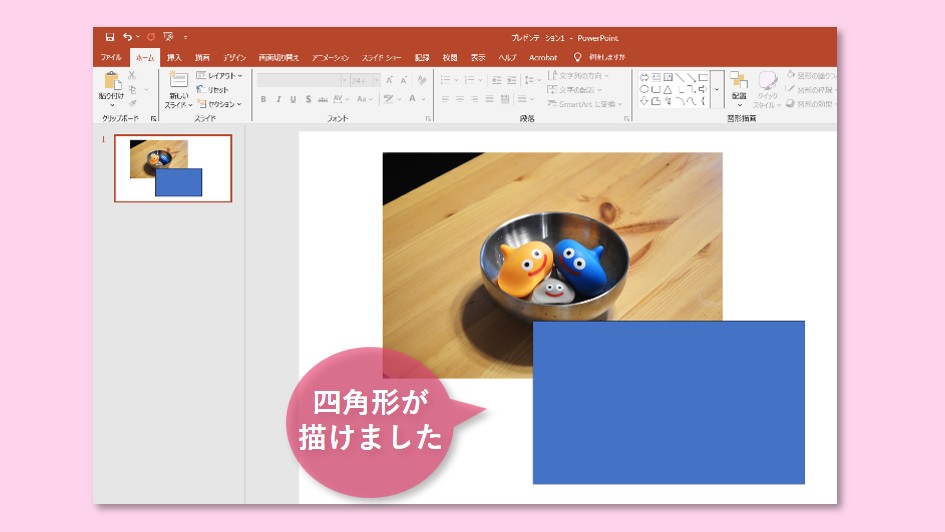
Task: Click the 貼り付け paste icon
Action: point(111,81)
